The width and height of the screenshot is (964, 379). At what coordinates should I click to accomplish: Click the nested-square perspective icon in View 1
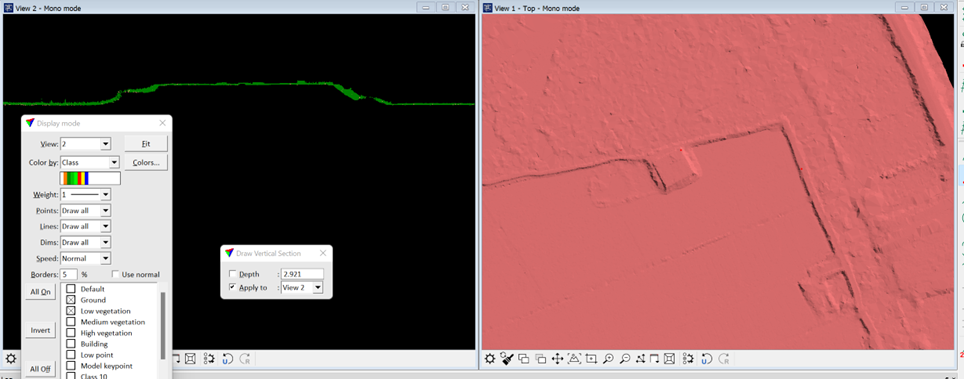[x=670, y=359]
